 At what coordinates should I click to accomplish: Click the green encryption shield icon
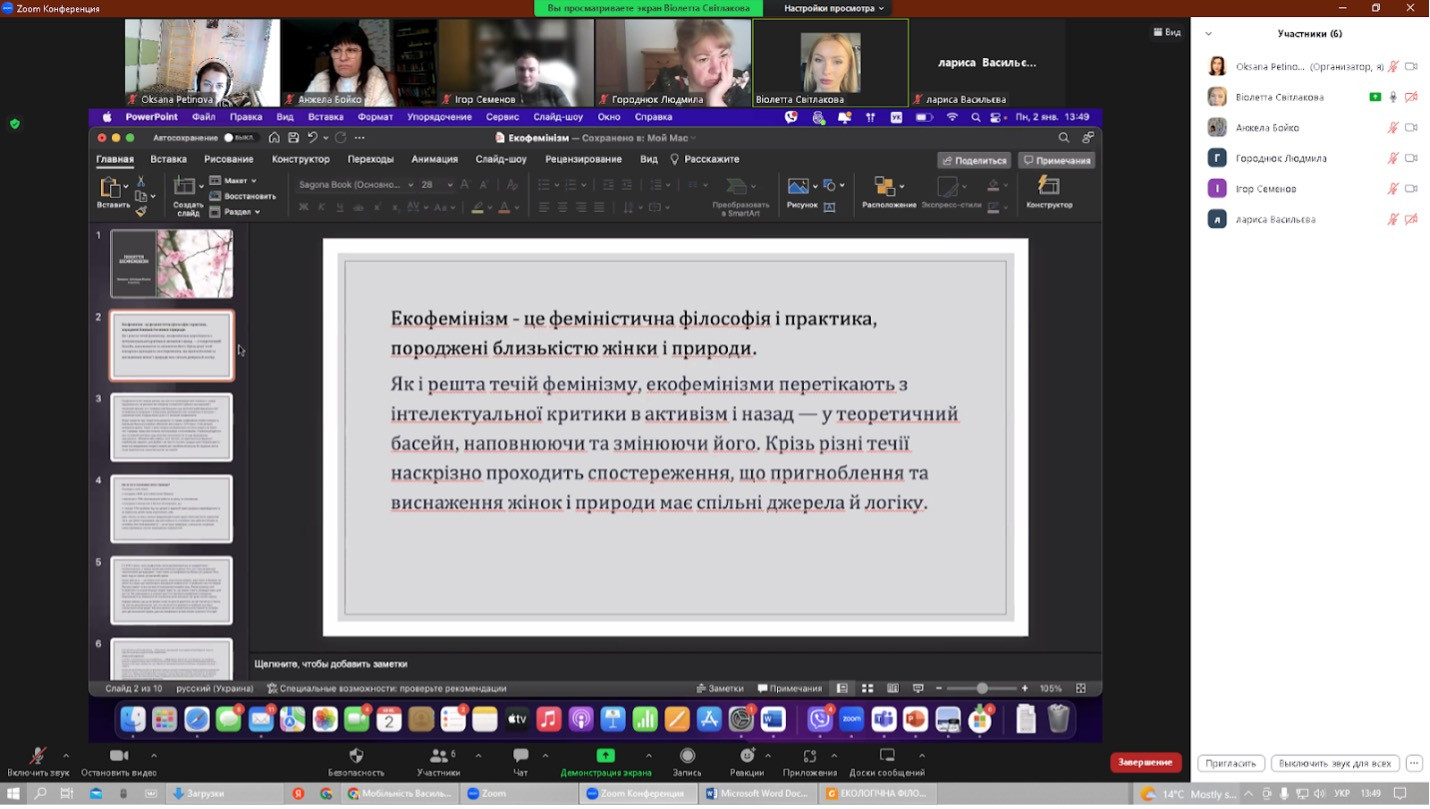coord(14,124)
